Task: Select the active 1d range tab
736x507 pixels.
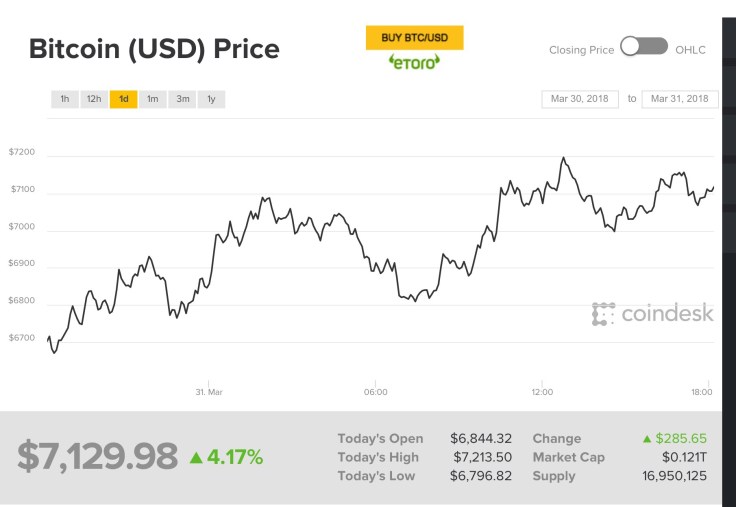Action: (124, 99)
